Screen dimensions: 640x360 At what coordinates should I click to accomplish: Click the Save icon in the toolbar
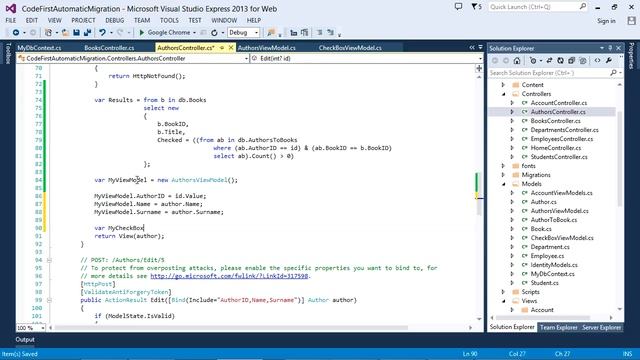coord(76,32)
